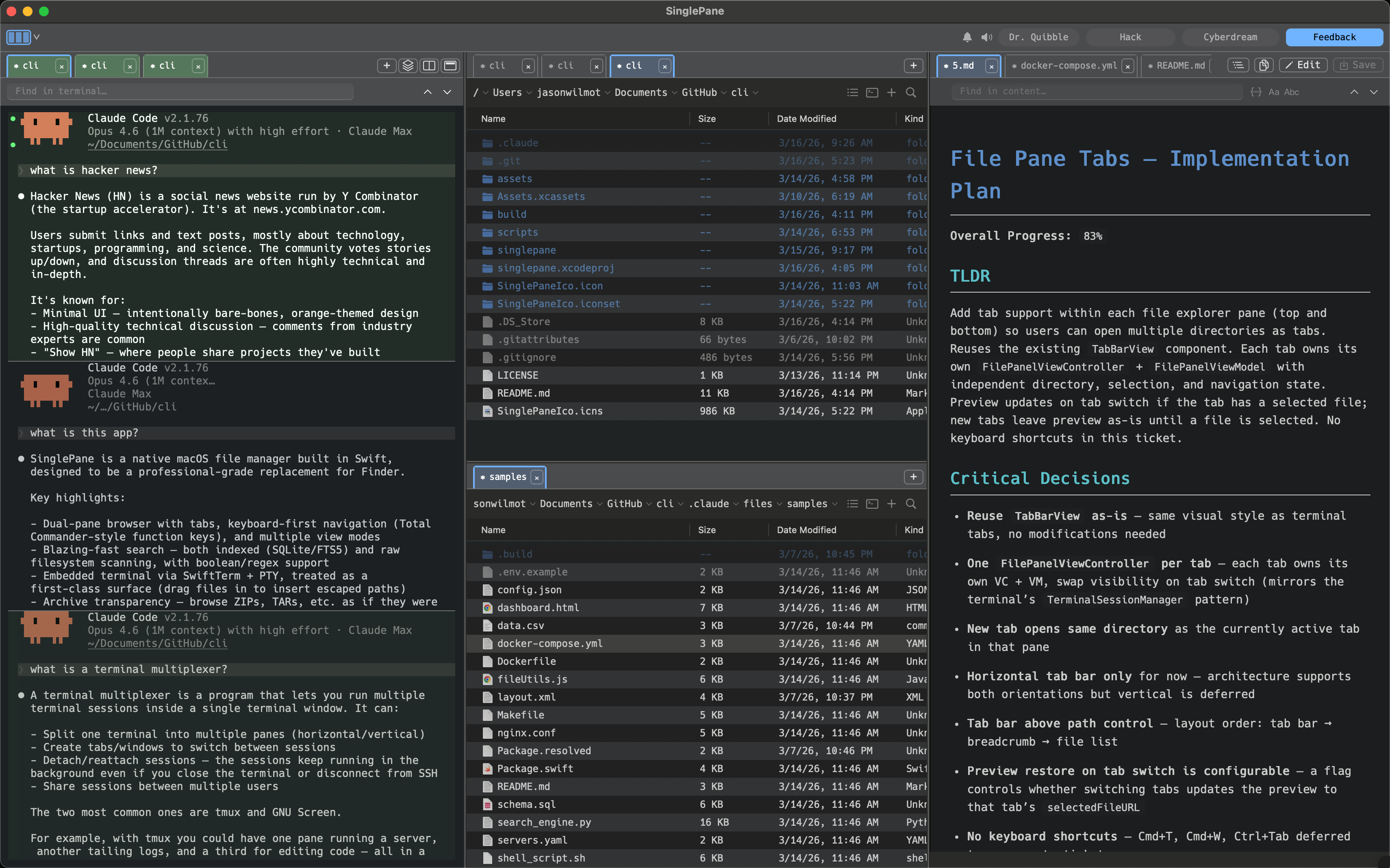This screenshot has height=868, width=1390.
Task: Click the stacked layers icon in terminal toolbar
Action: [408, 65]
